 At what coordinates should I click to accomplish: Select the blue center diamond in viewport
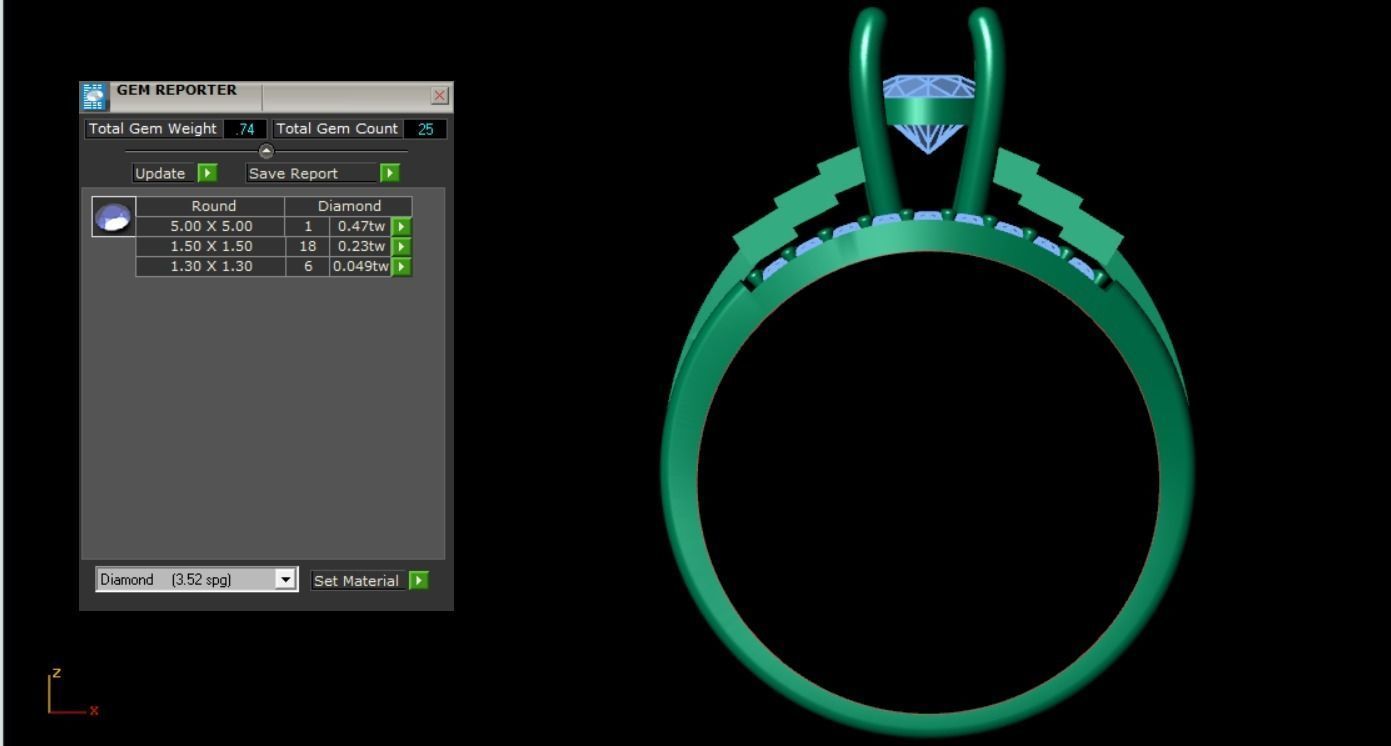click(929, 112)
